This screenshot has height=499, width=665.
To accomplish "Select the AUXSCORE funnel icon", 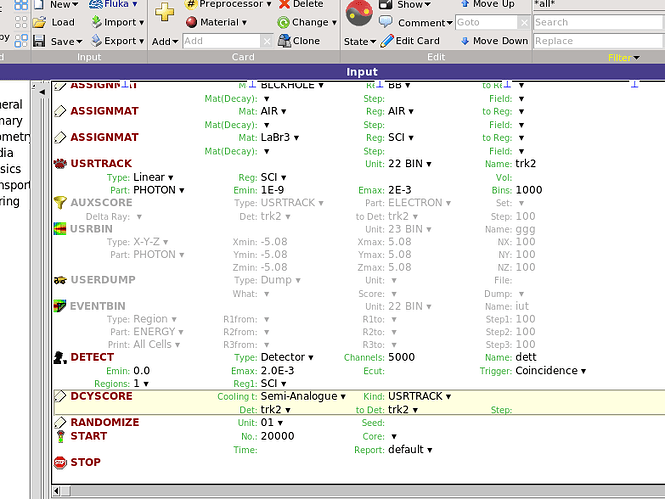I will point(60,203).
